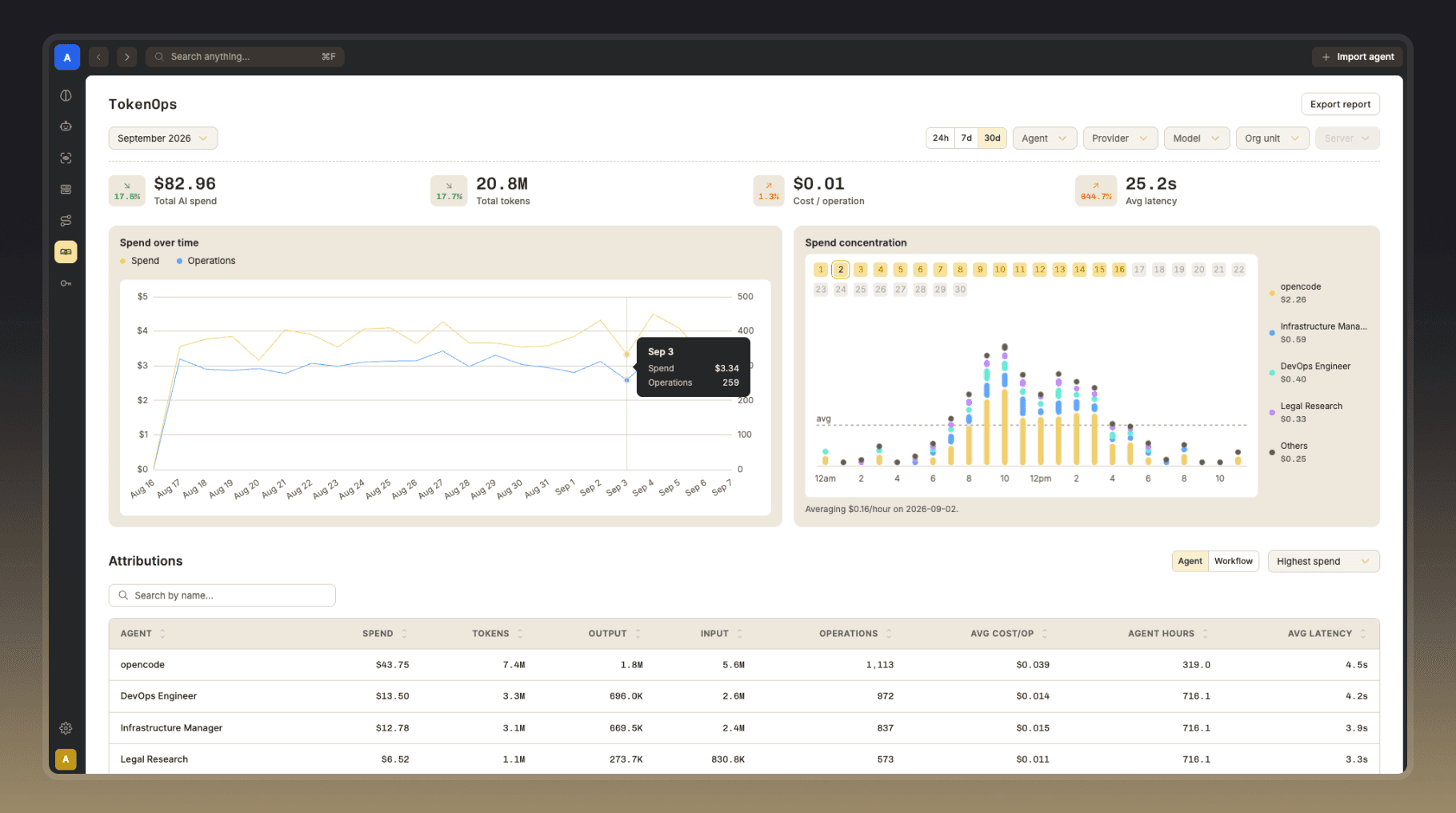Open the Agent filter dropdown
This screenshot has width=1456, height=813.
click(x=1045, y=138)
